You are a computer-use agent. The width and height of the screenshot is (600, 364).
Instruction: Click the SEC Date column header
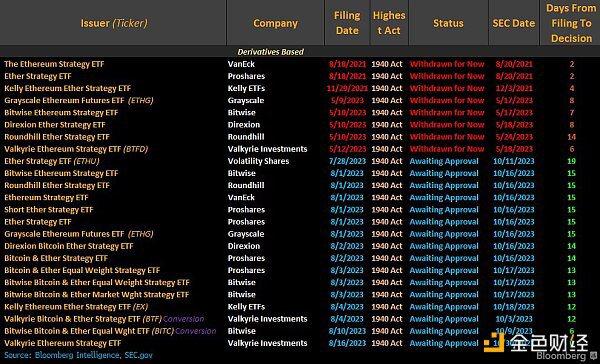pos(514,23)
